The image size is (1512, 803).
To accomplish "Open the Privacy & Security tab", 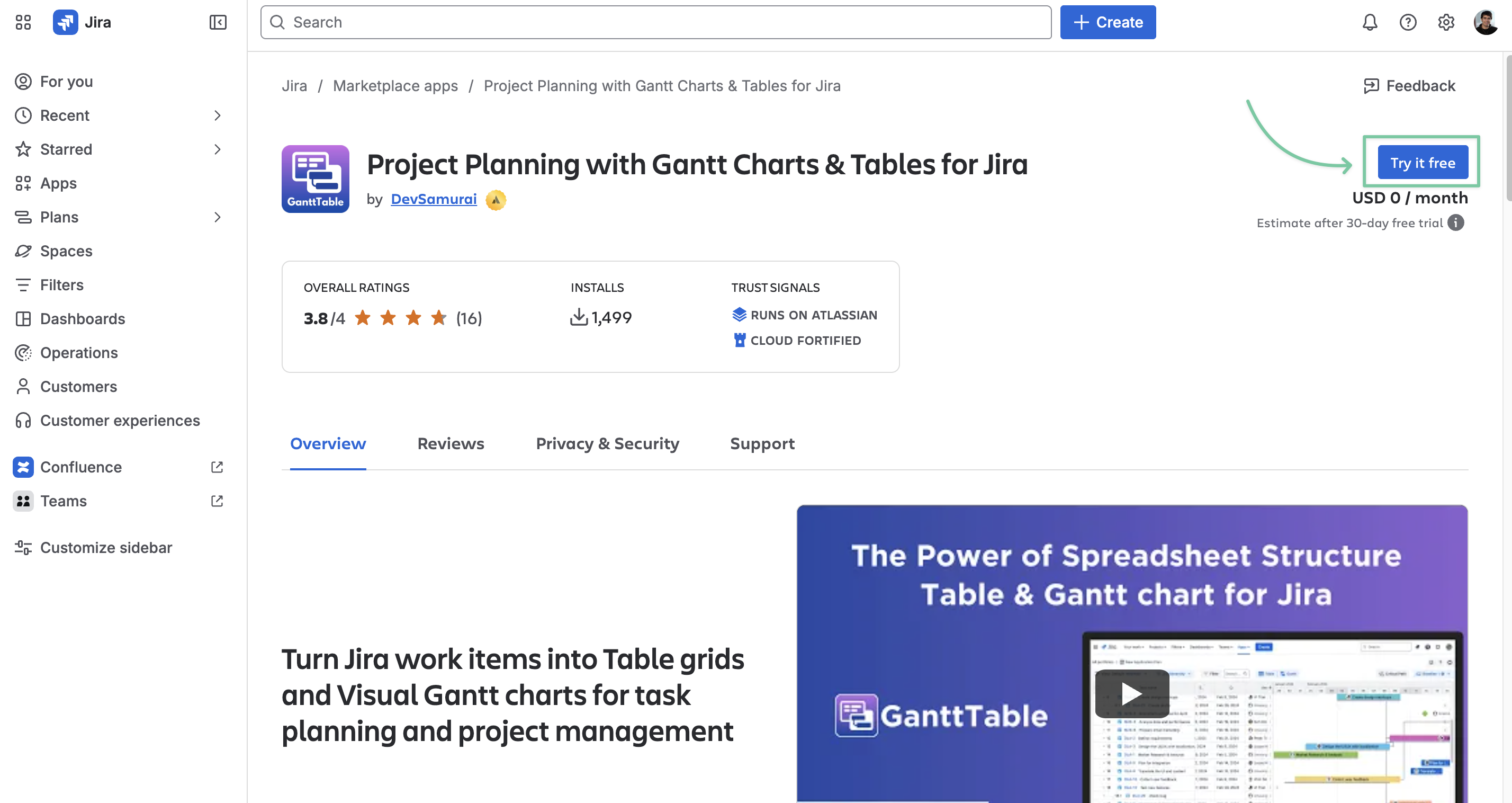I will coord(607,443).
